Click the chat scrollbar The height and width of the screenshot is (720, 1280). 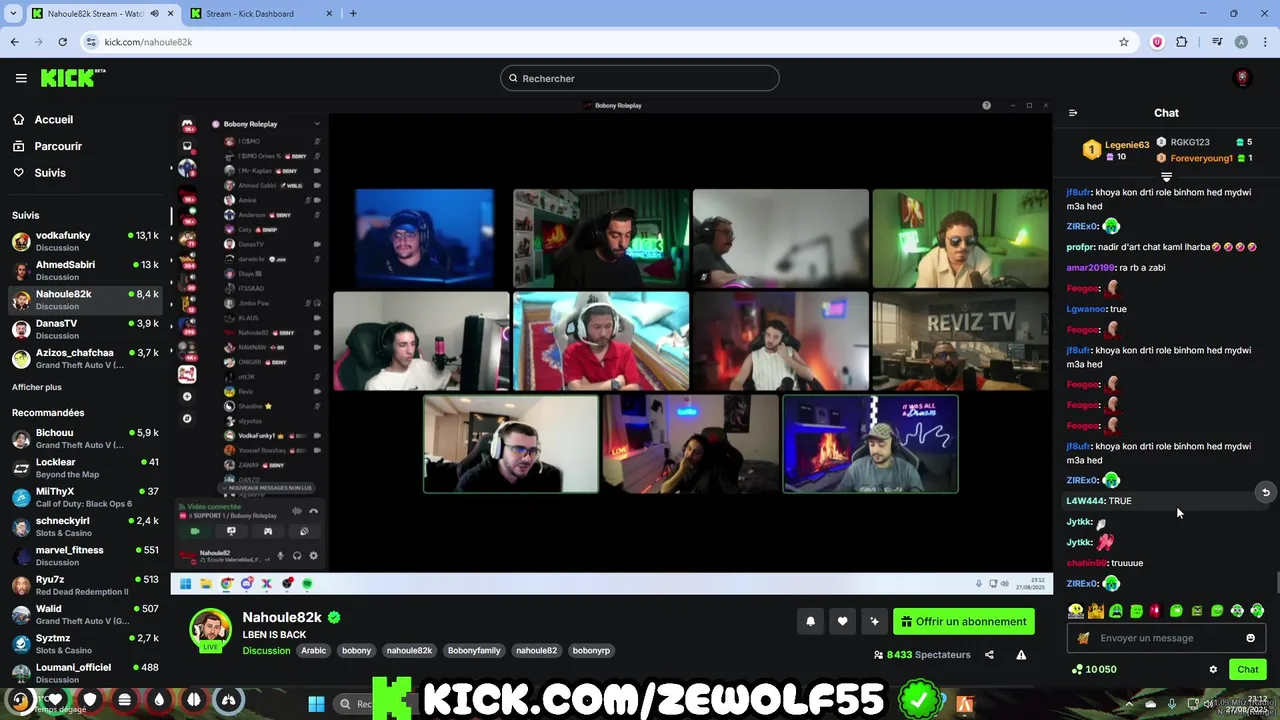[x=1276, y=582]
